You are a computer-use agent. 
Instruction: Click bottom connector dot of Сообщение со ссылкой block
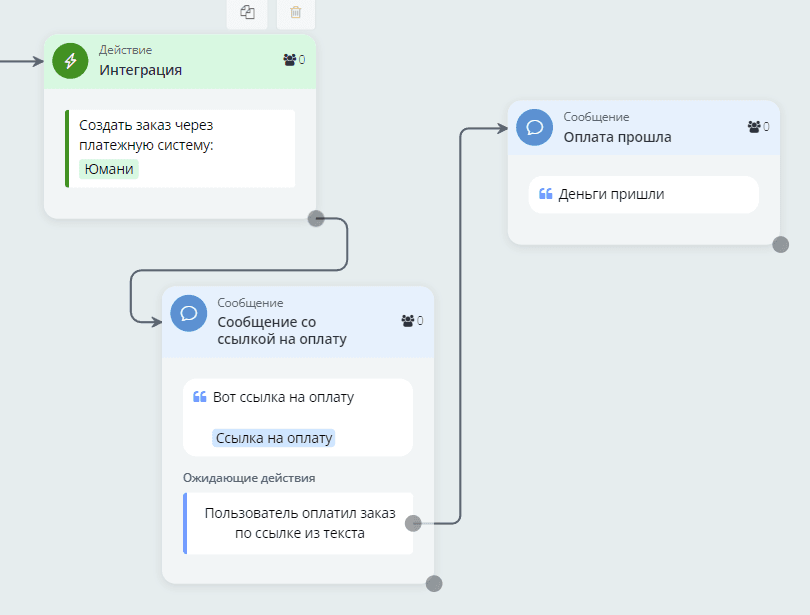(x=434, y=583)
